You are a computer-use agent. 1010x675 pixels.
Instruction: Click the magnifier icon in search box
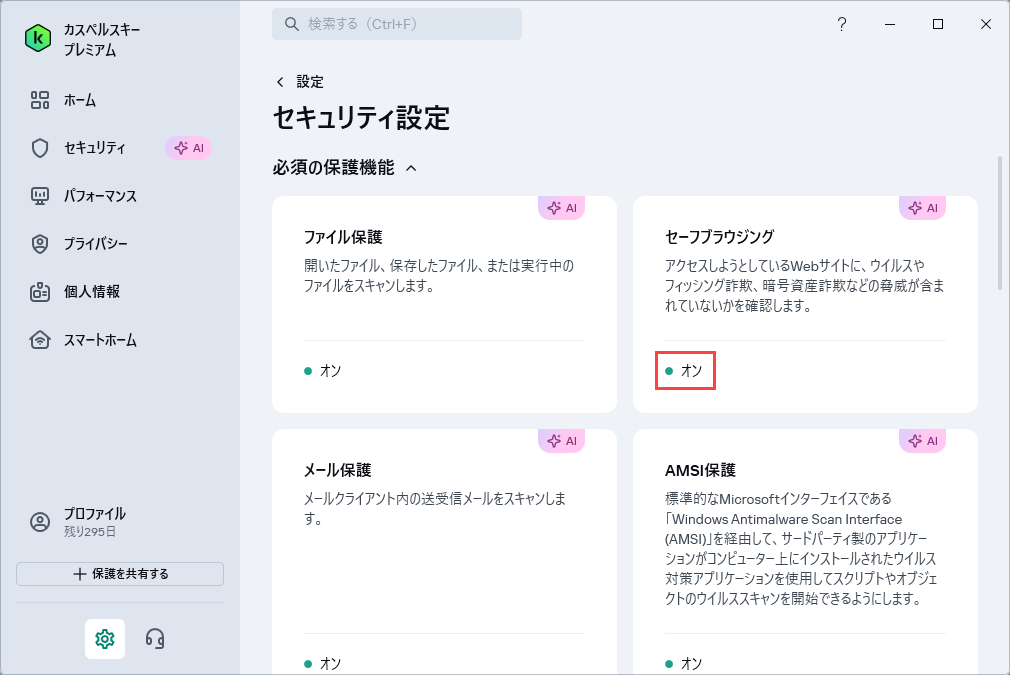[292, 24]
